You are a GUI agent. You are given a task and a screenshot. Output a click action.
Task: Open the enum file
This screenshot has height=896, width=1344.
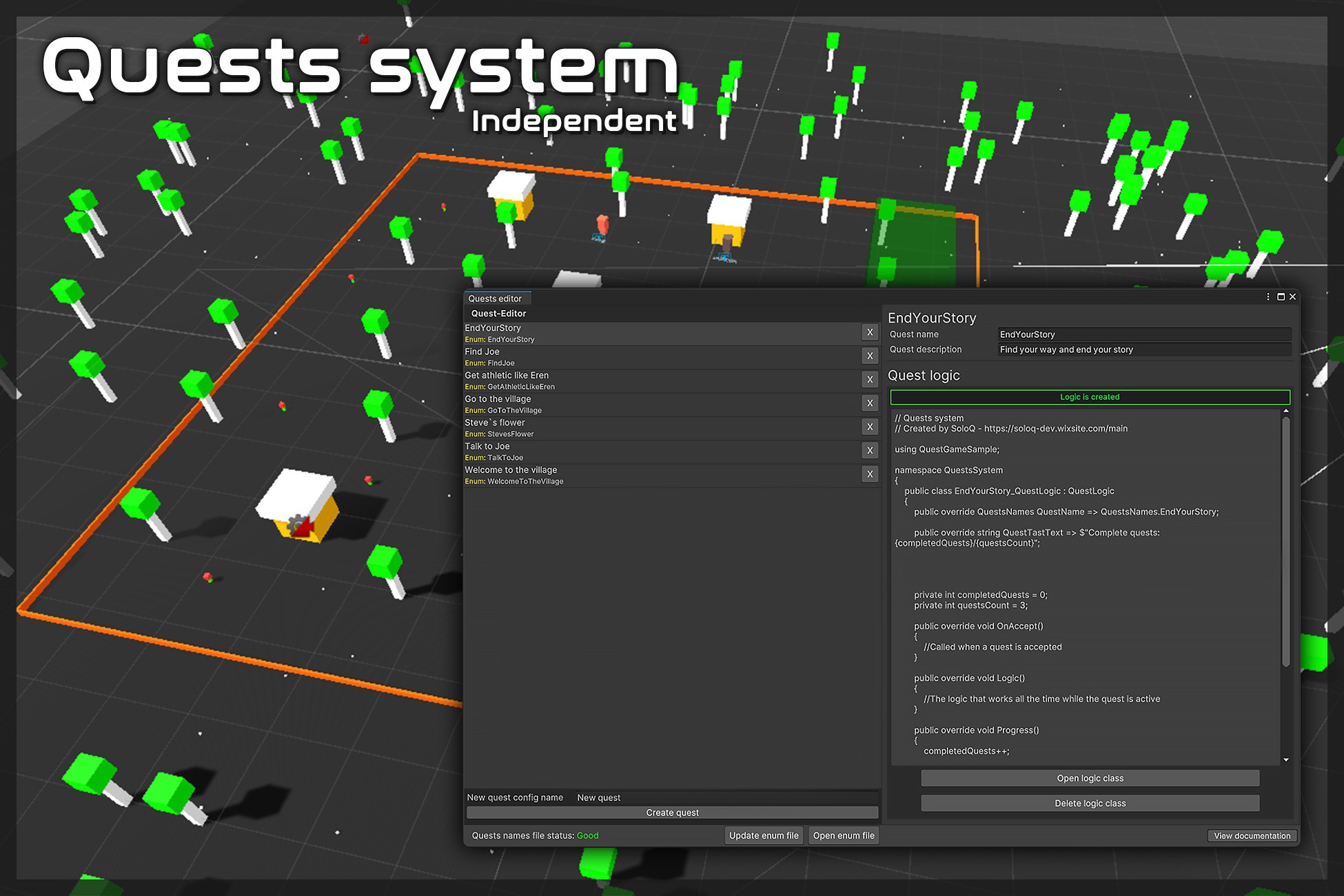pyautogui.click(x=844, y=836)
